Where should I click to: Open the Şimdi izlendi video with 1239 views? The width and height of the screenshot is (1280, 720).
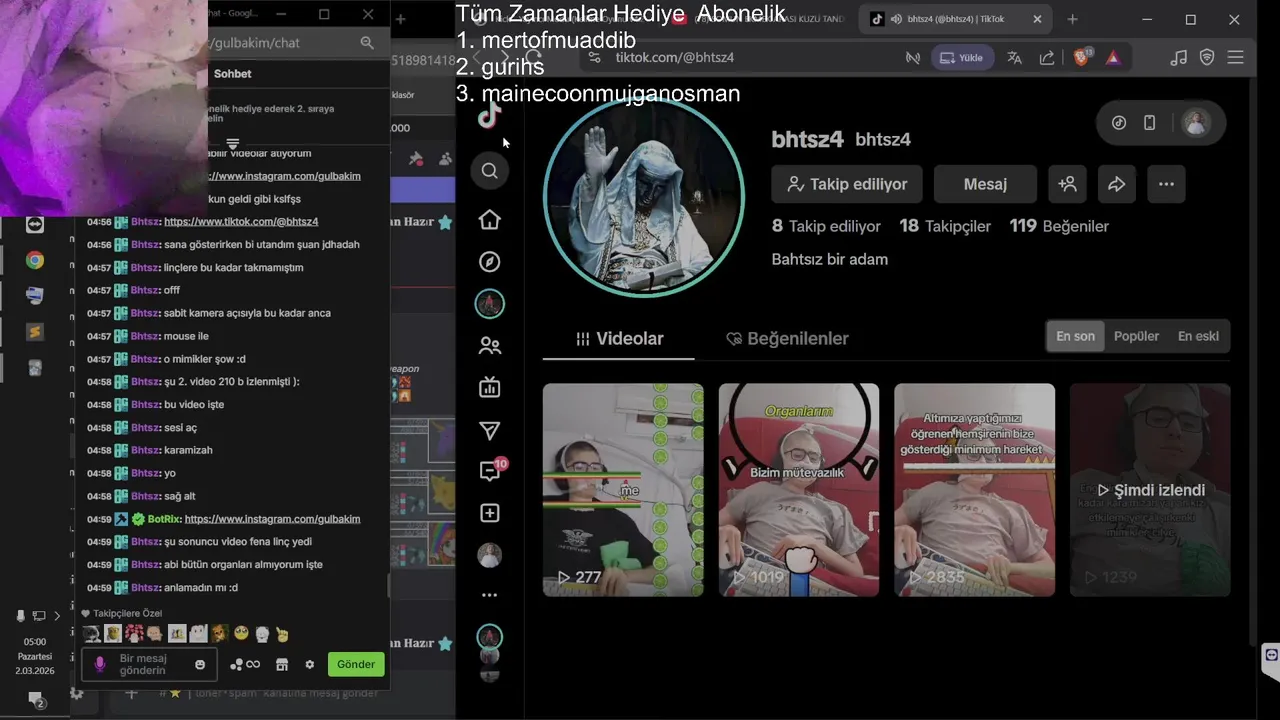(x=1150, y=490)
